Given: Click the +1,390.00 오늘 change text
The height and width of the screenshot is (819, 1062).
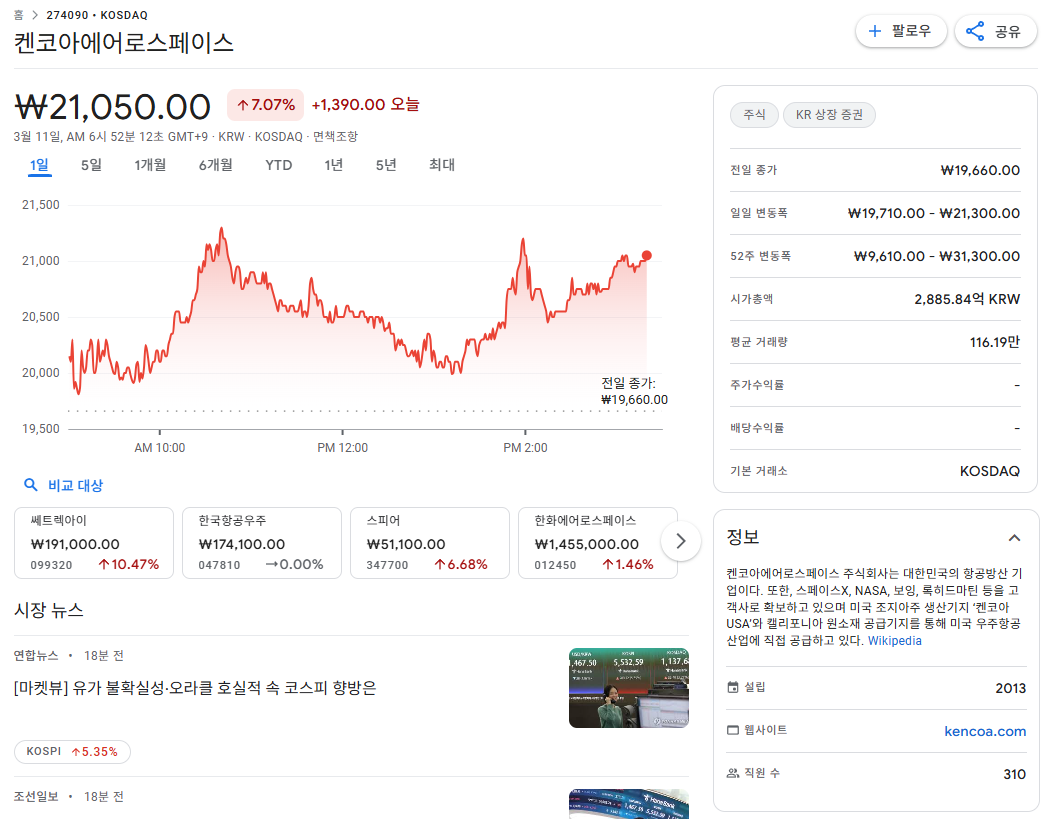Looking at the screenshot, I should click(x=365, y=104).
